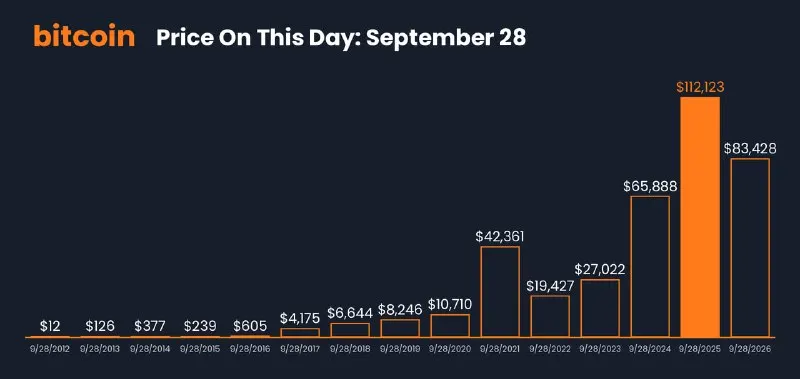Click the $42,361 bar for 2021
The width and height of the screenshot is (800, 379).
pyautogui.click(x=500, y=292)
